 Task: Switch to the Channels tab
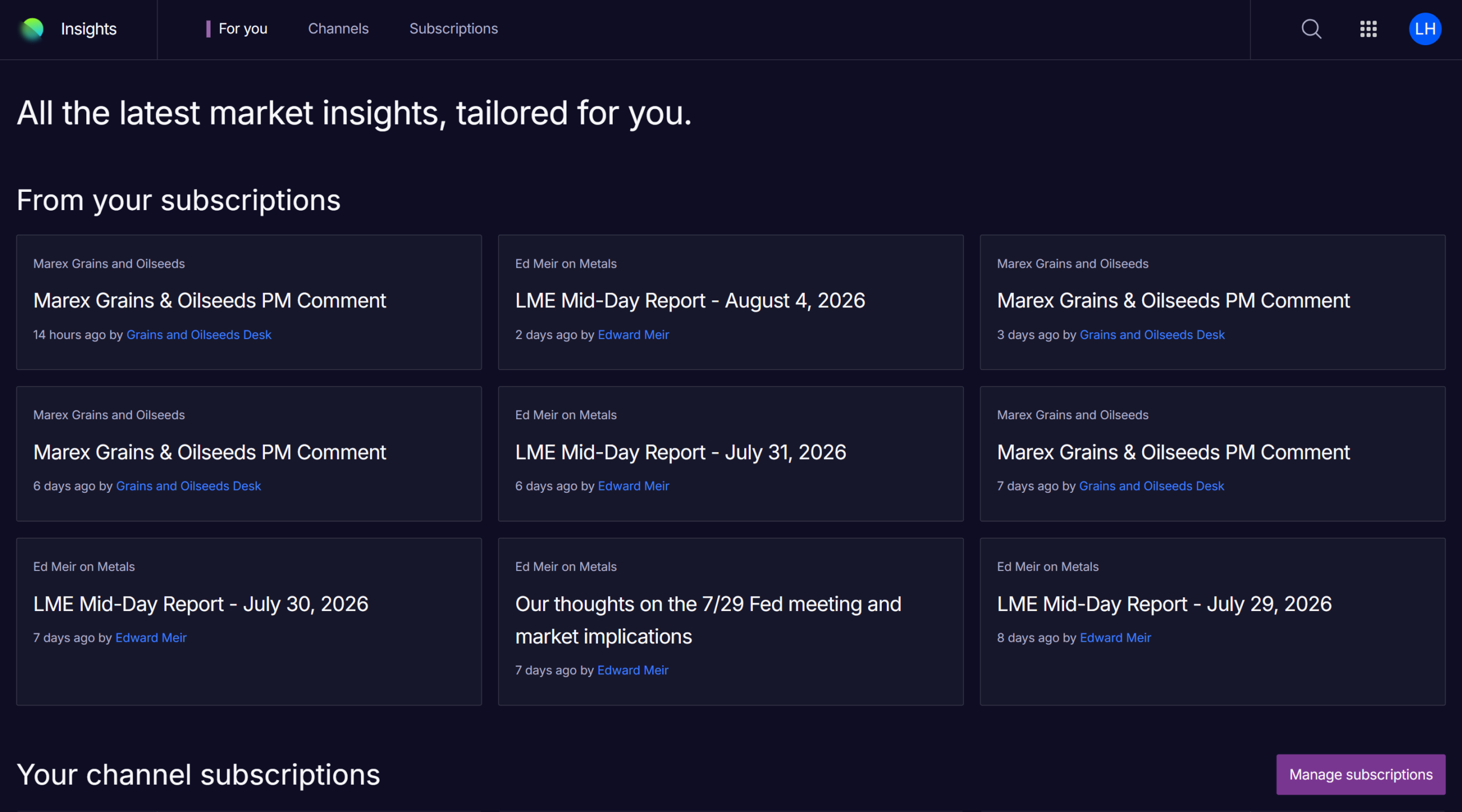[338, 29]
